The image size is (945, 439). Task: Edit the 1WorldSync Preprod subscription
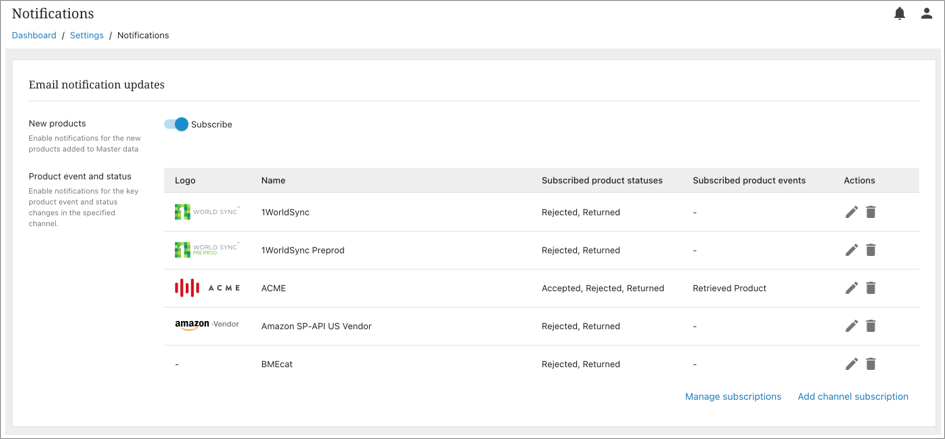[x=851, y=250]
